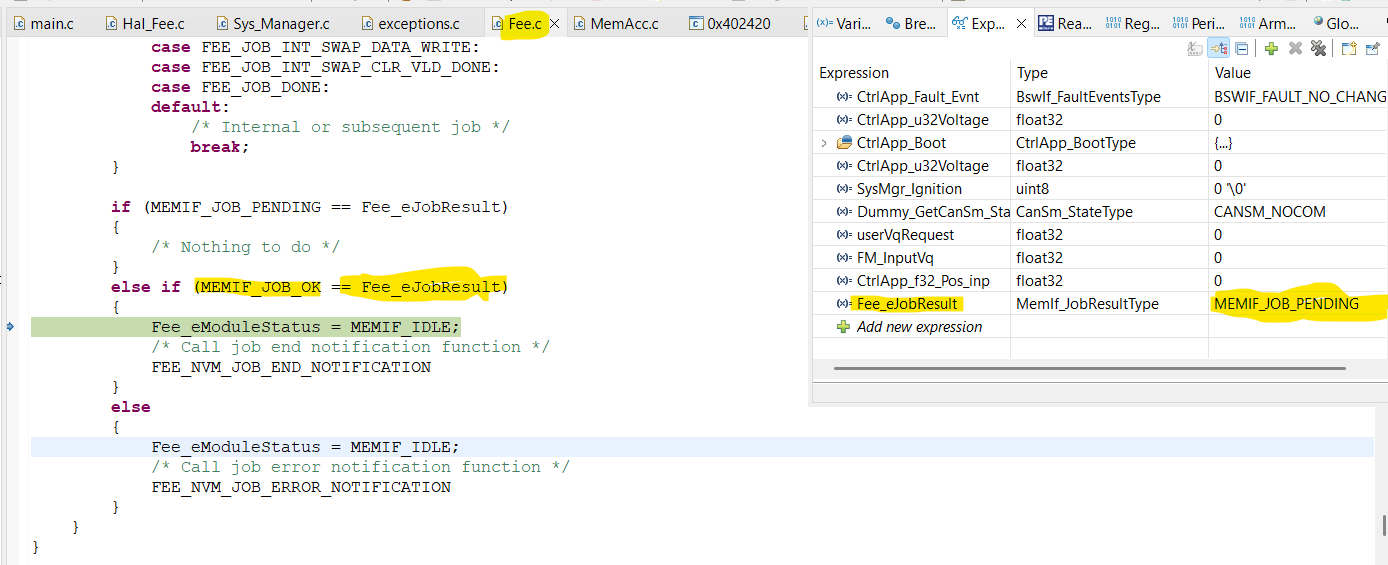The width and height of the screenshot is (1388, 565).
Task: Open the Rea... view tab with PE icon
Action: [1066, 23]
